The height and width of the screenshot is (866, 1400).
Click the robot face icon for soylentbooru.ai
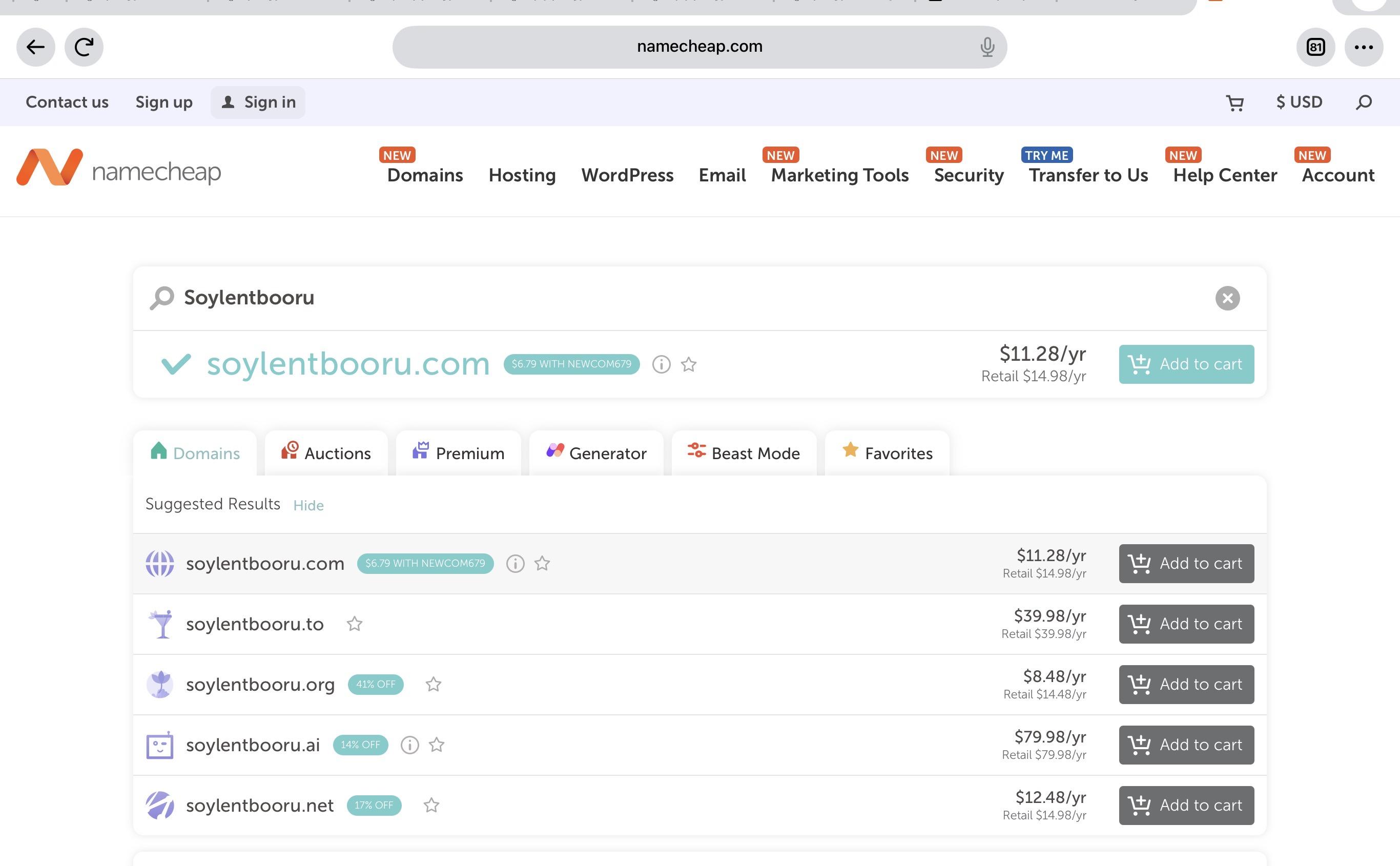[x=160, y=745]
